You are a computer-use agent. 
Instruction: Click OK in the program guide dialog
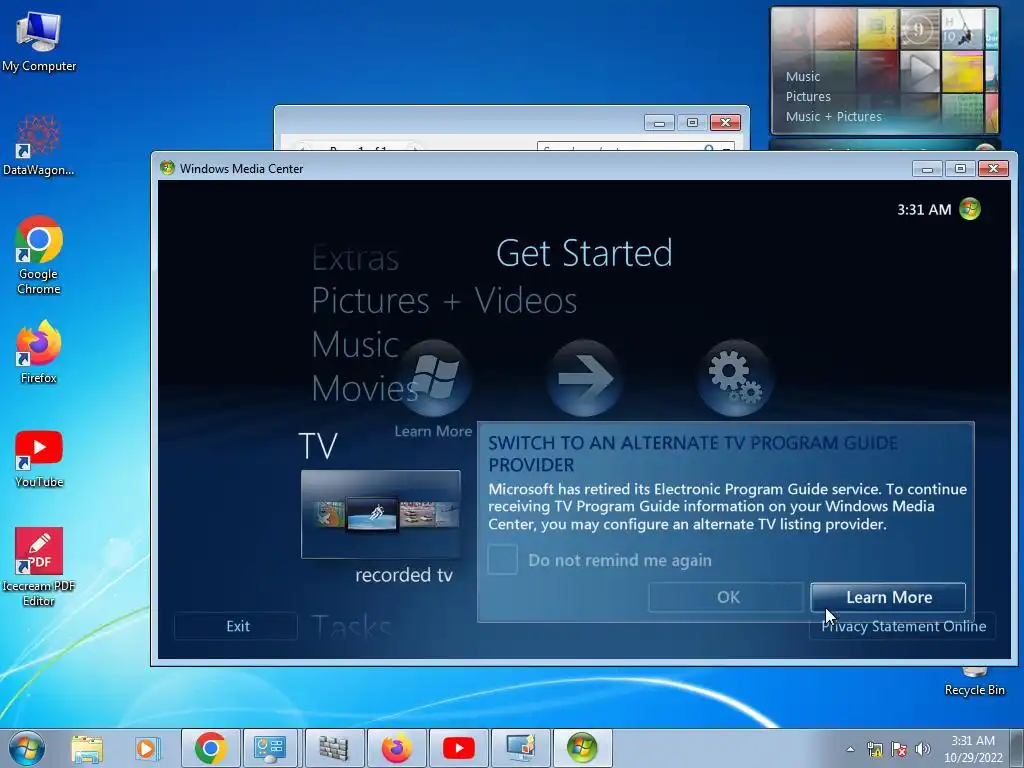click(726, 597)
